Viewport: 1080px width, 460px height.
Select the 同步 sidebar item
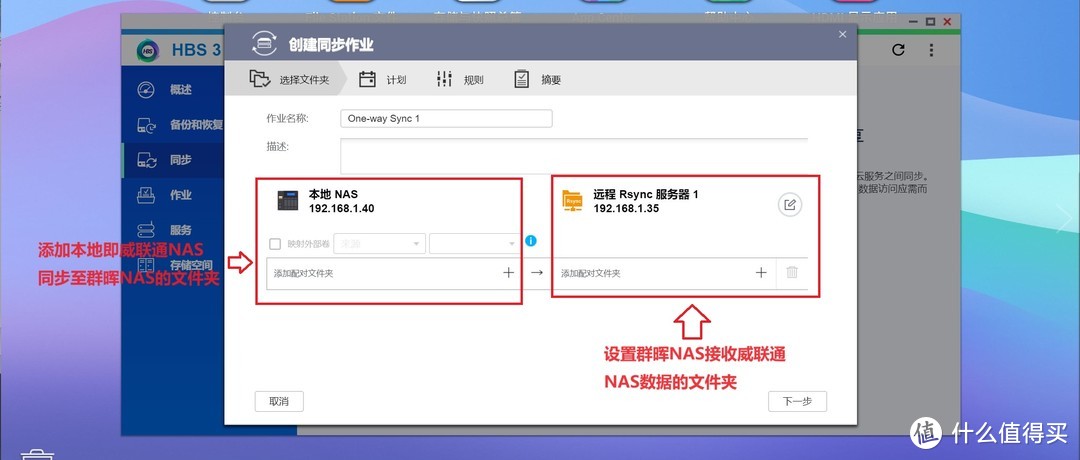(x=172, y=160)
